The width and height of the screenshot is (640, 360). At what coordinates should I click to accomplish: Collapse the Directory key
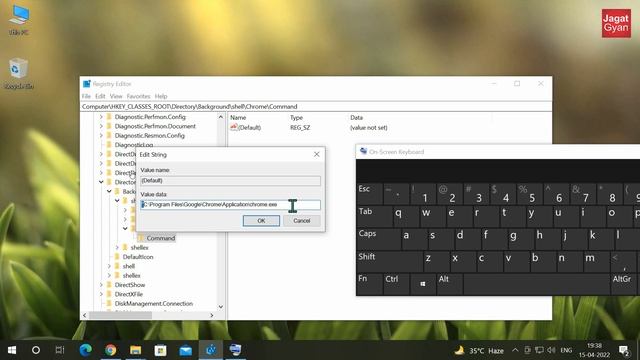pos(101,182)
